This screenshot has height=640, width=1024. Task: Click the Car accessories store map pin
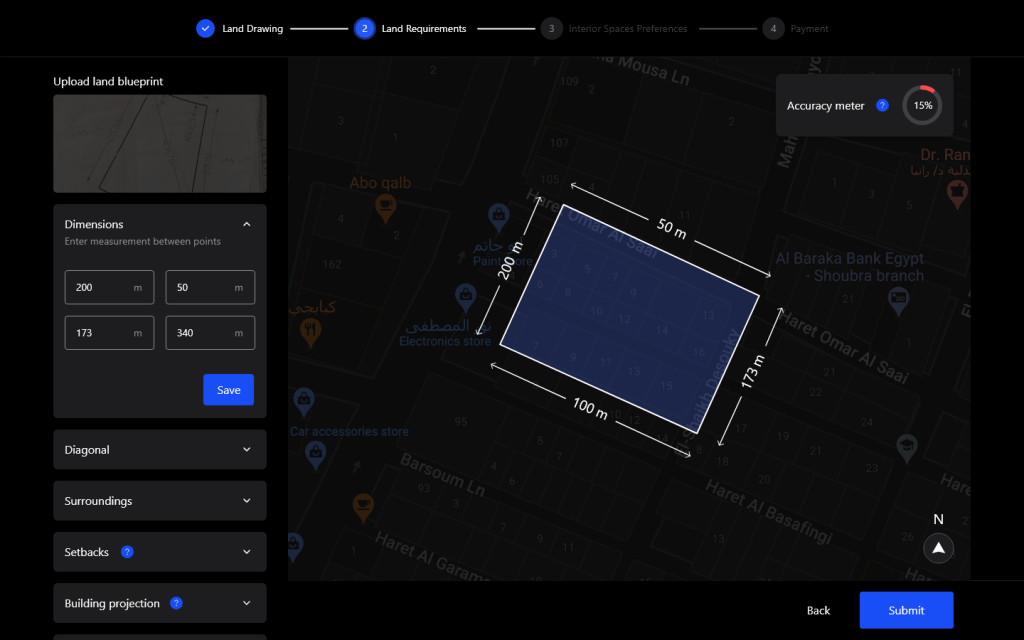click(303, 402)
